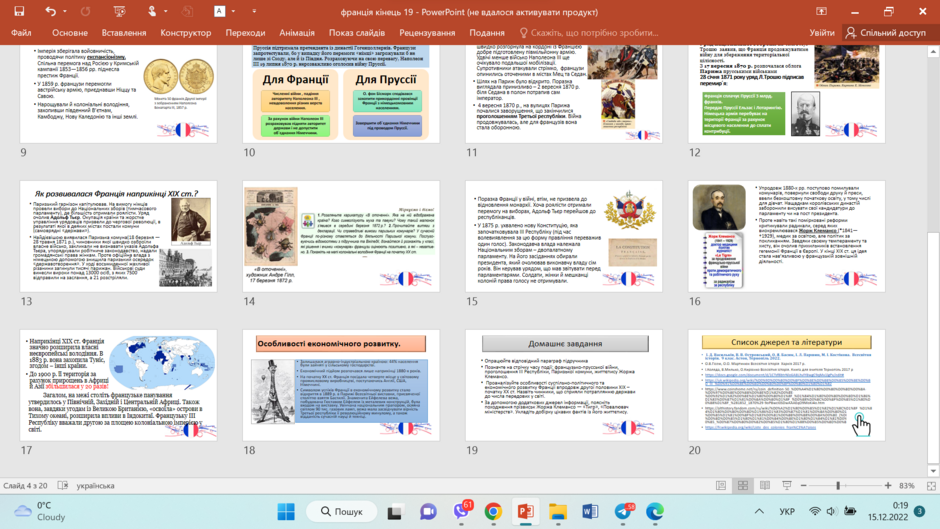Open the Подання ribbon tab
The image size is (940, 529).
[x=487, y=33]
